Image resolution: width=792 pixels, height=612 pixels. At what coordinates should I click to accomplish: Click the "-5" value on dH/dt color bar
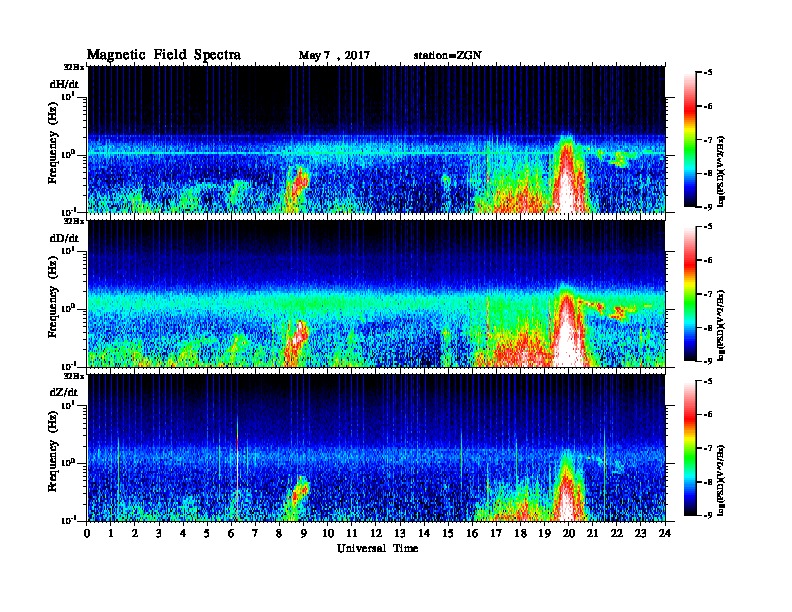tap(708, 73)
